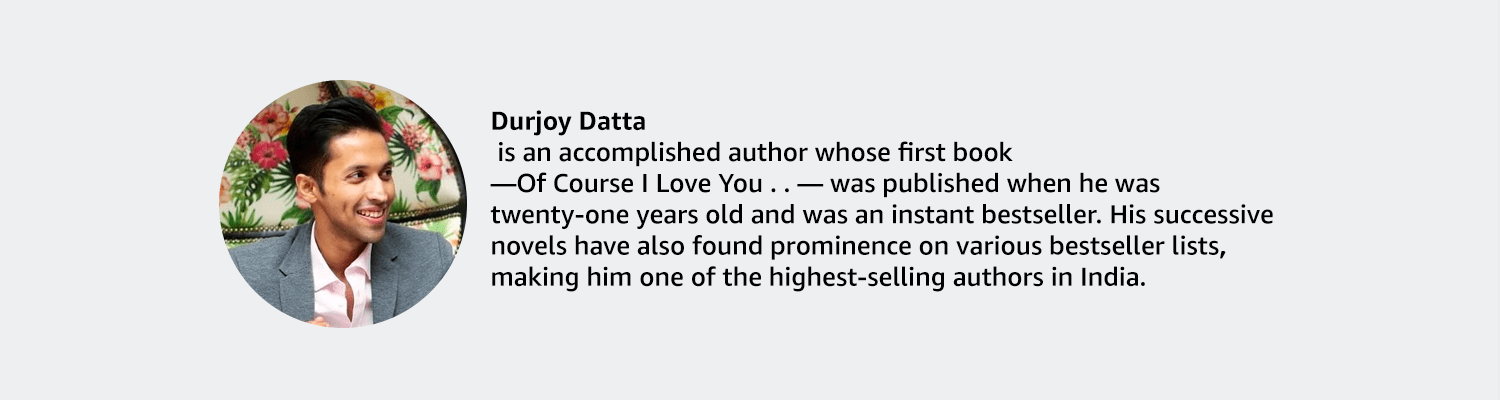This screenshot has width=1500, height=400.
Task: Click the circular author profile photo
Action: point(343,203)
